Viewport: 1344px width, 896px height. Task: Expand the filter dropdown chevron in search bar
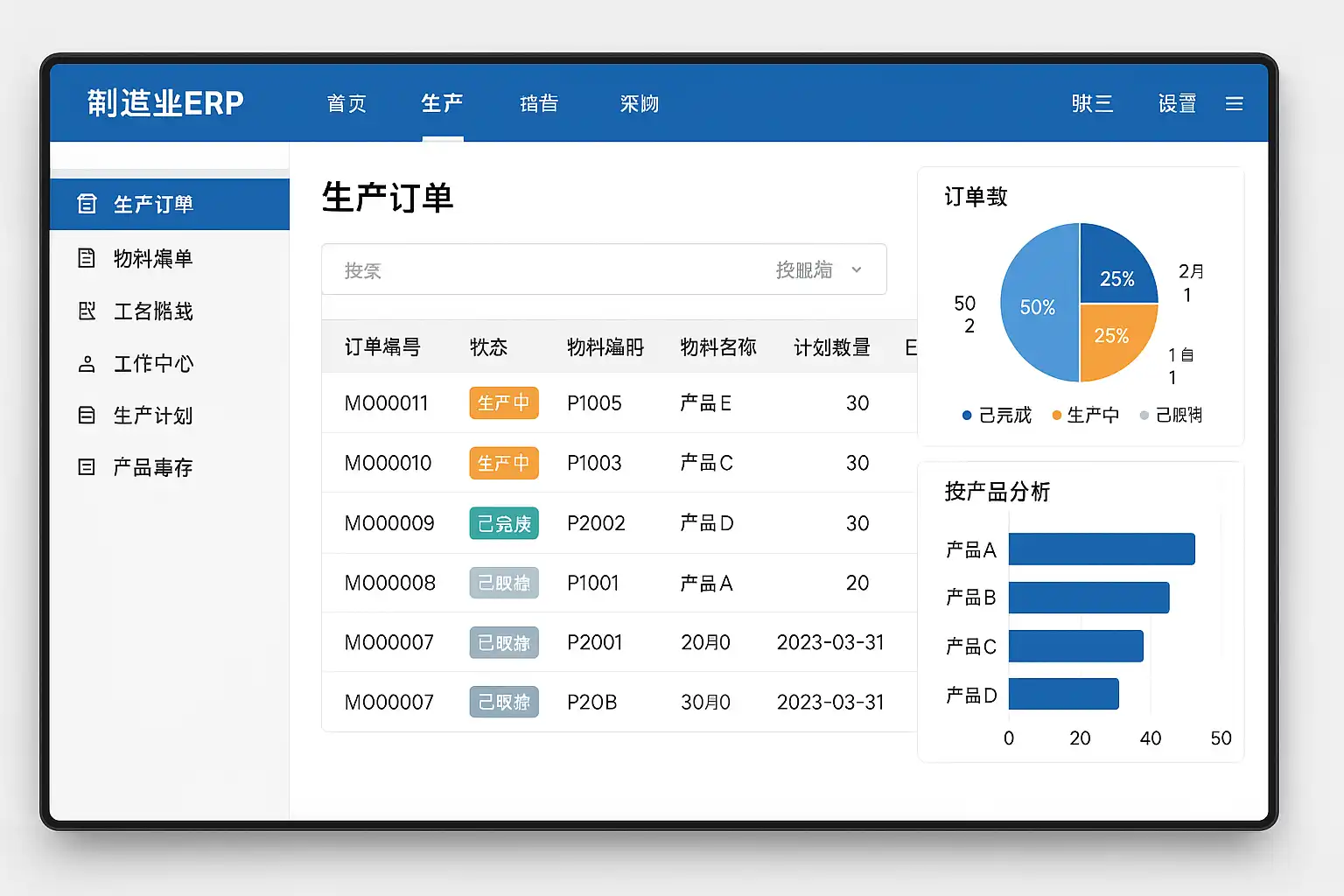(x=857, y=269)
